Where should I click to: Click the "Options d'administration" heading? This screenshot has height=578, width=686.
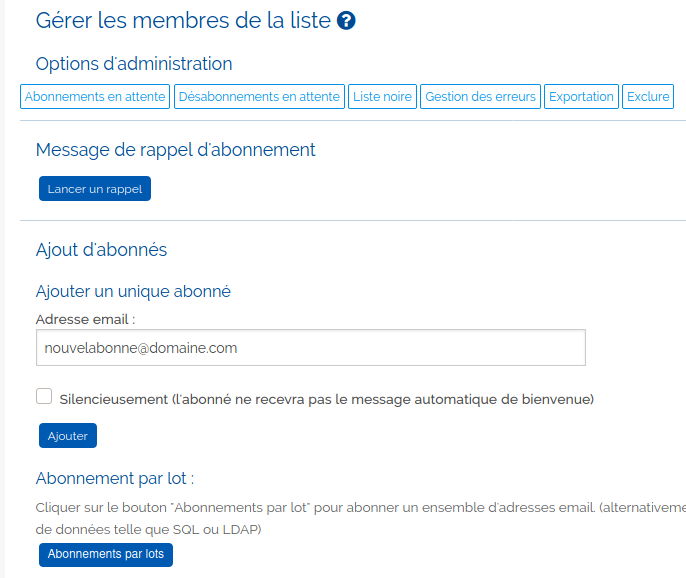coord(134,64)
